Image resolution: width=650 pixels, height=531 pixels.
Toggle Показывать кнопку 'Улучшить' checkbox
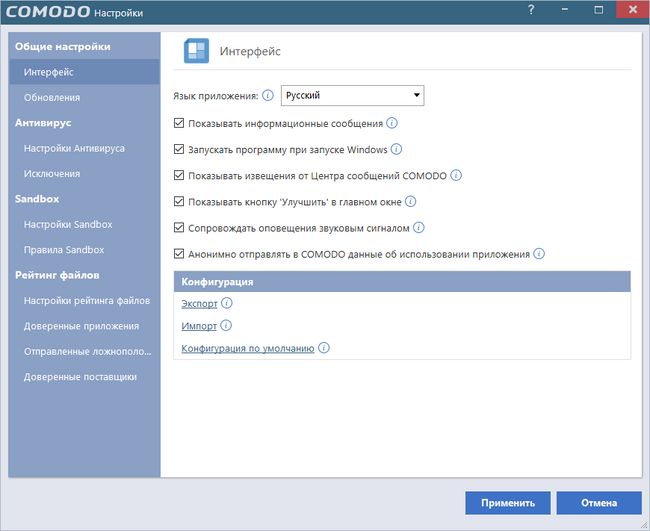[179, 201]
